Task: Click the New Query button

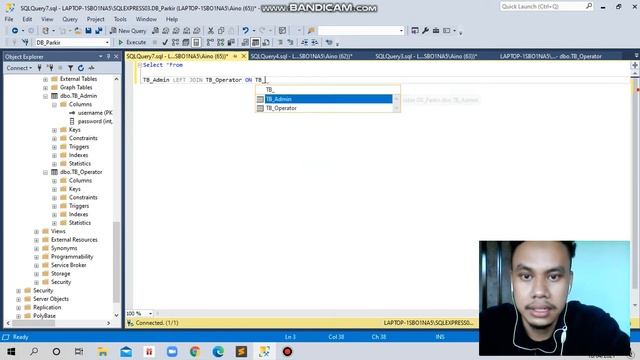Action: coord(128,31)
